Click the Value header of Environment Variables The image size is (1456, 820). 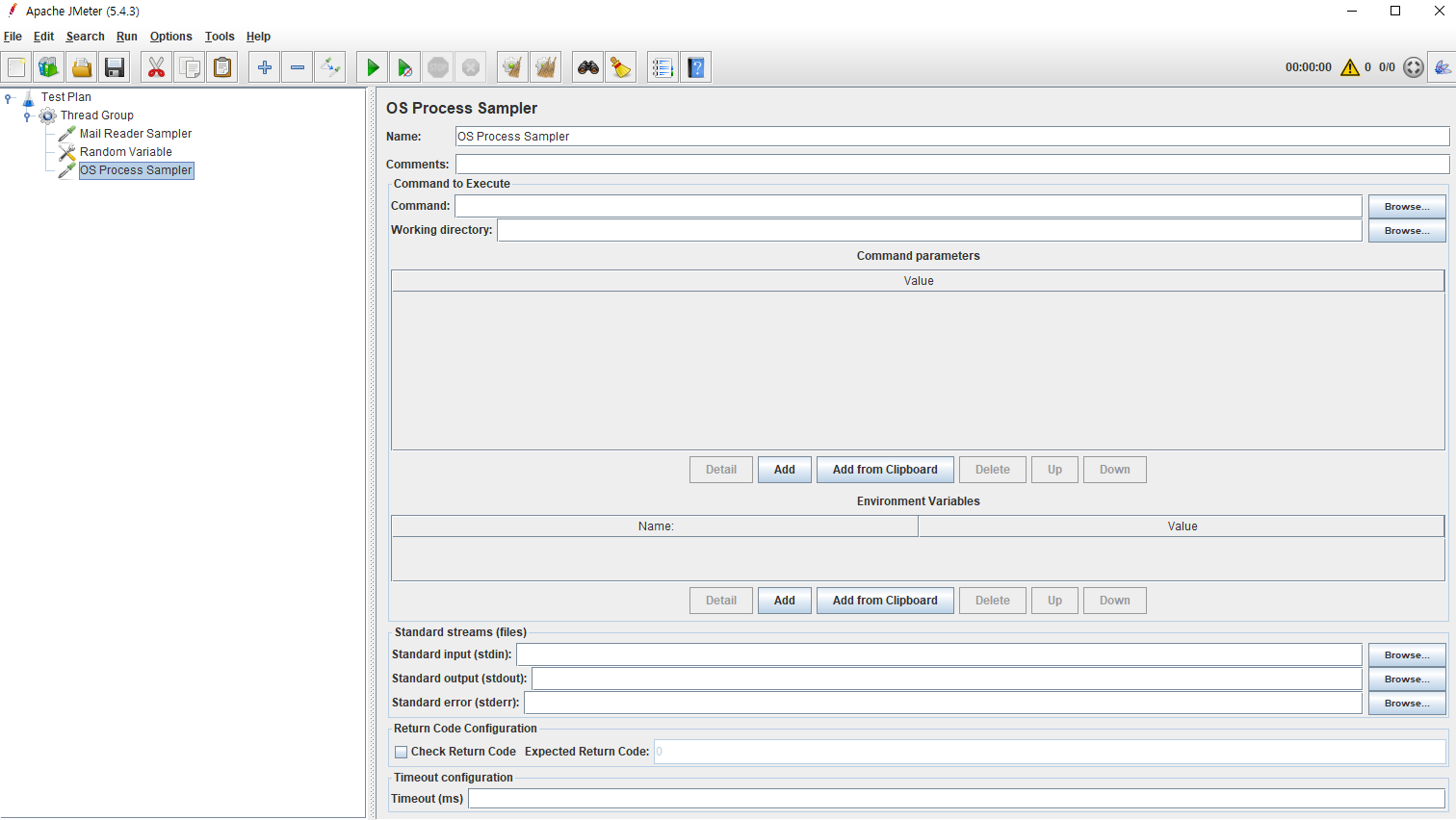tap(1182, 526)
